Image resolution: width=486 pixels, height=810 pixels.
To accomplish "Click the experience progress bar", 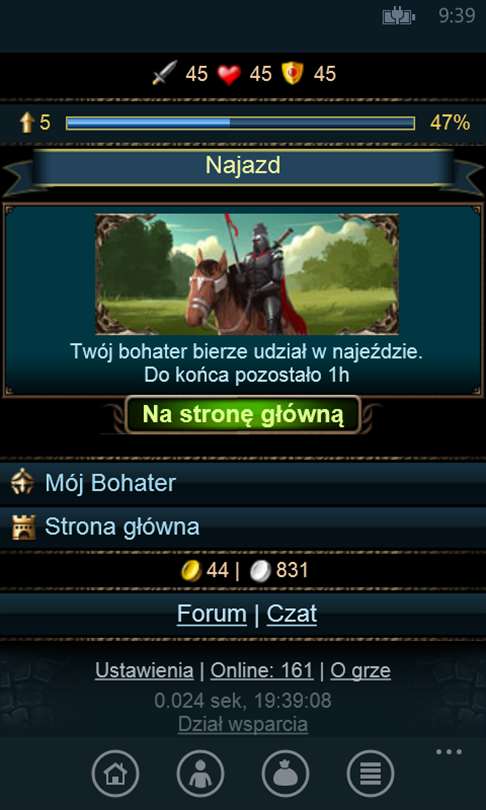I will point(240,123).
